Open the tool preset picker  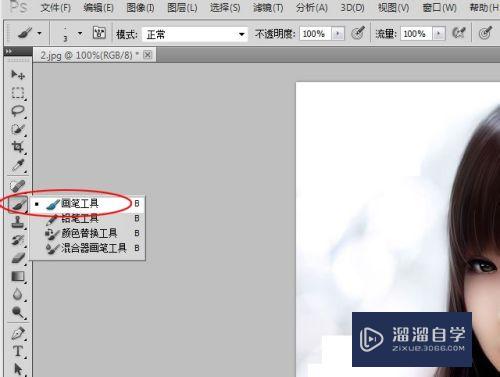click(x=29, y=33)
